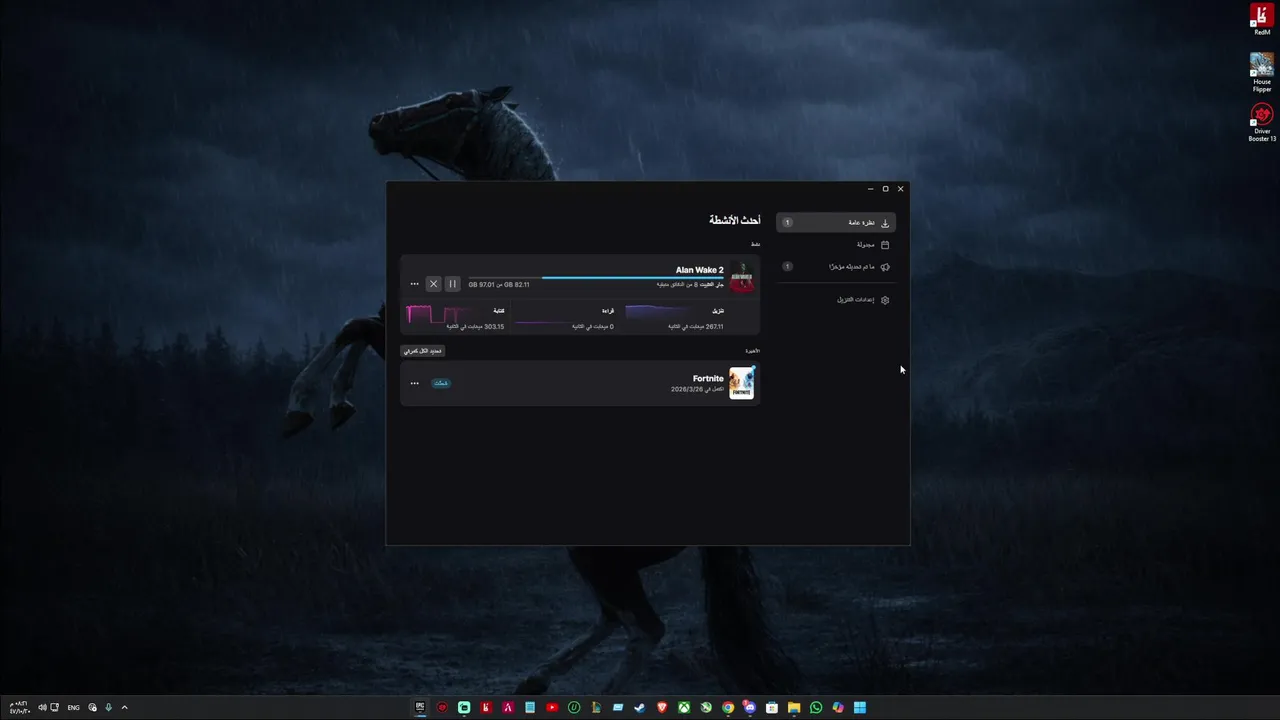
Task: Open WhatsApp from the taskbar
Action: coord(816,707)
